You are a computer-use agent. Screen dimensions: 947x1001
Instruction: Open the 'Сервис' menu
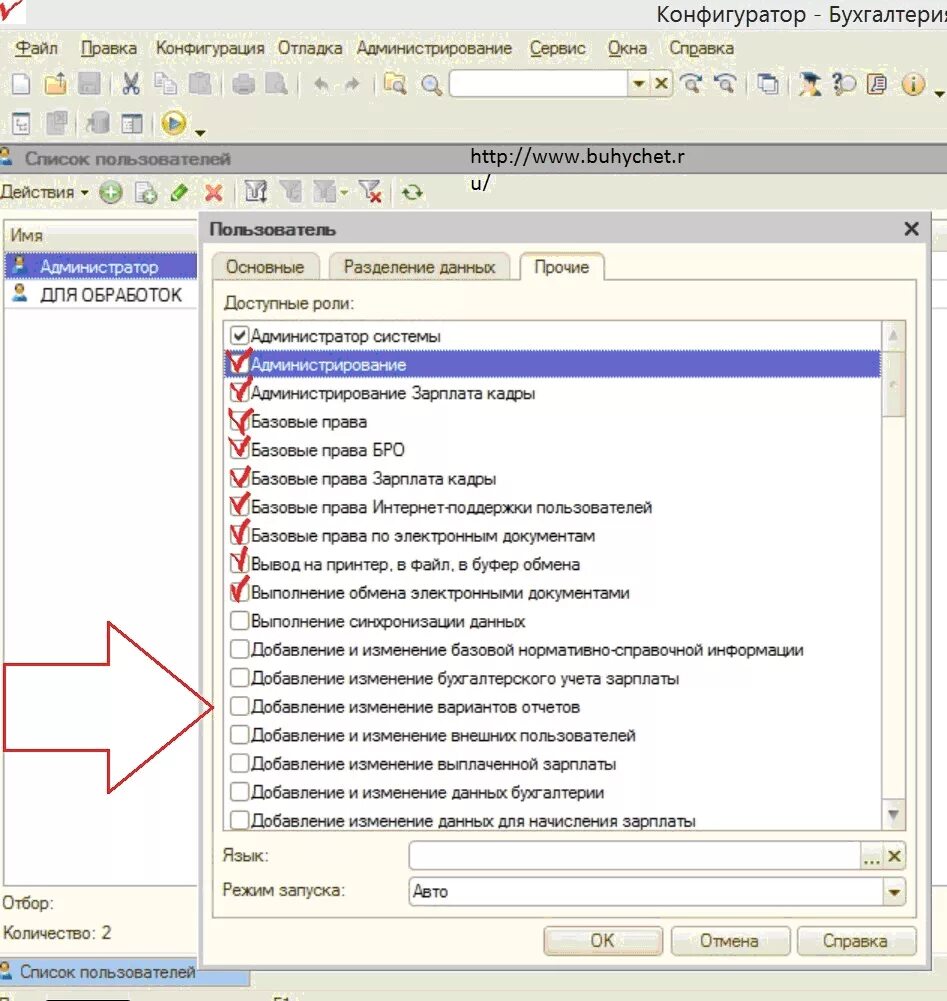(557, 48)
